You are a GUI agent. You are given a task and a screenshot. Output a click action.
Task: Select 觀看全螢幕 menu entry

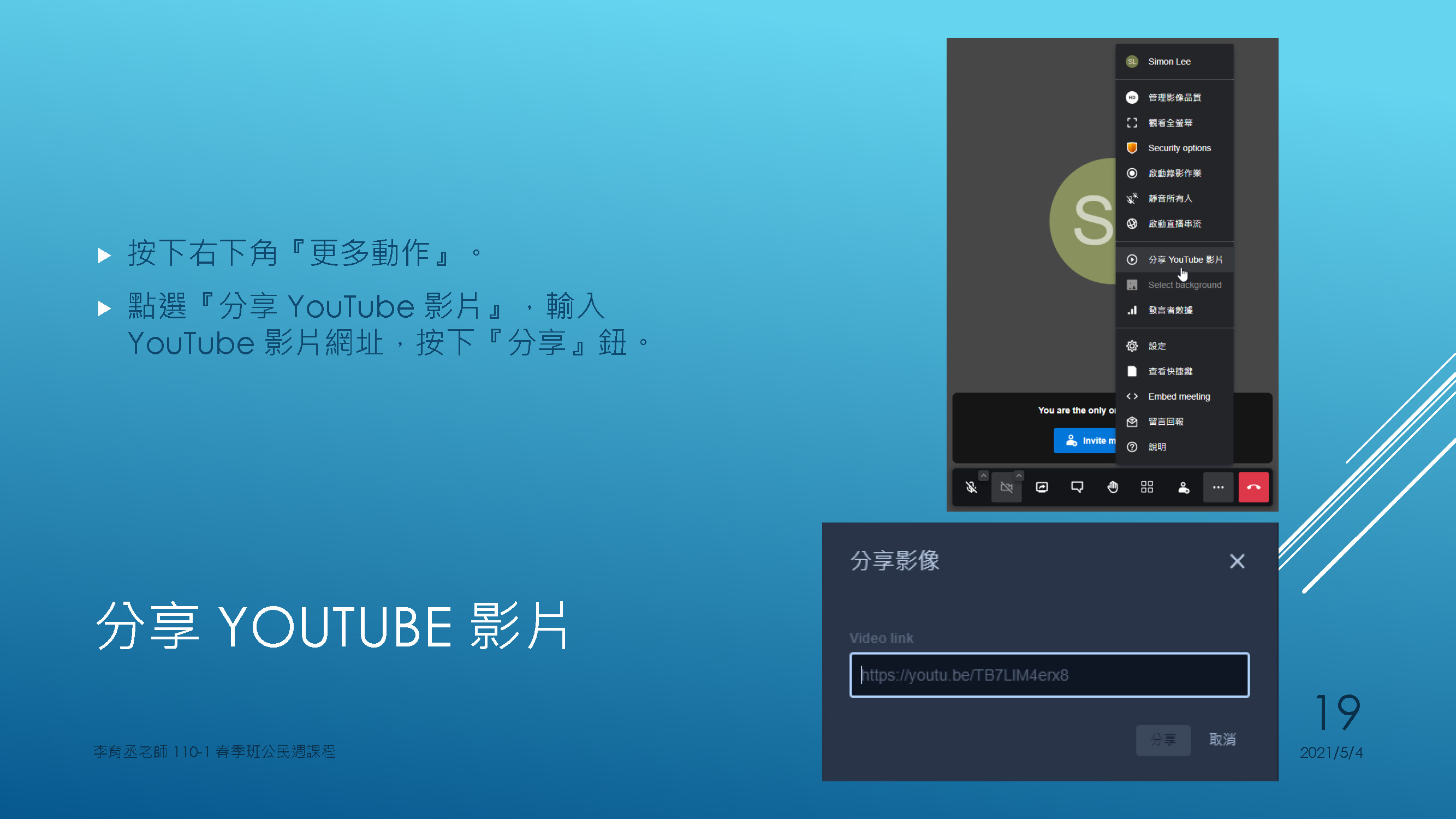click(x=1174, y=123)
